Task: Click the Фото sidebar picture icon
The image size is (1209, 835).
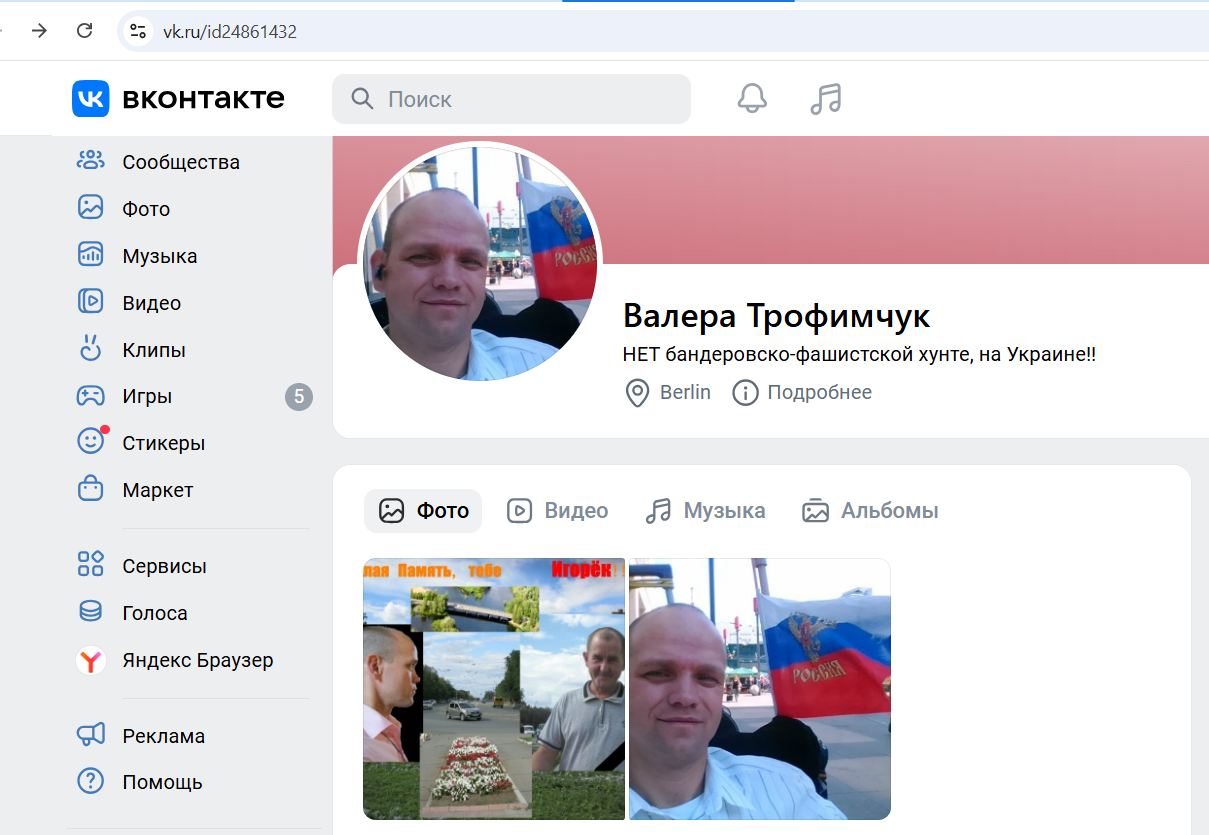Action: click(91, 208)
